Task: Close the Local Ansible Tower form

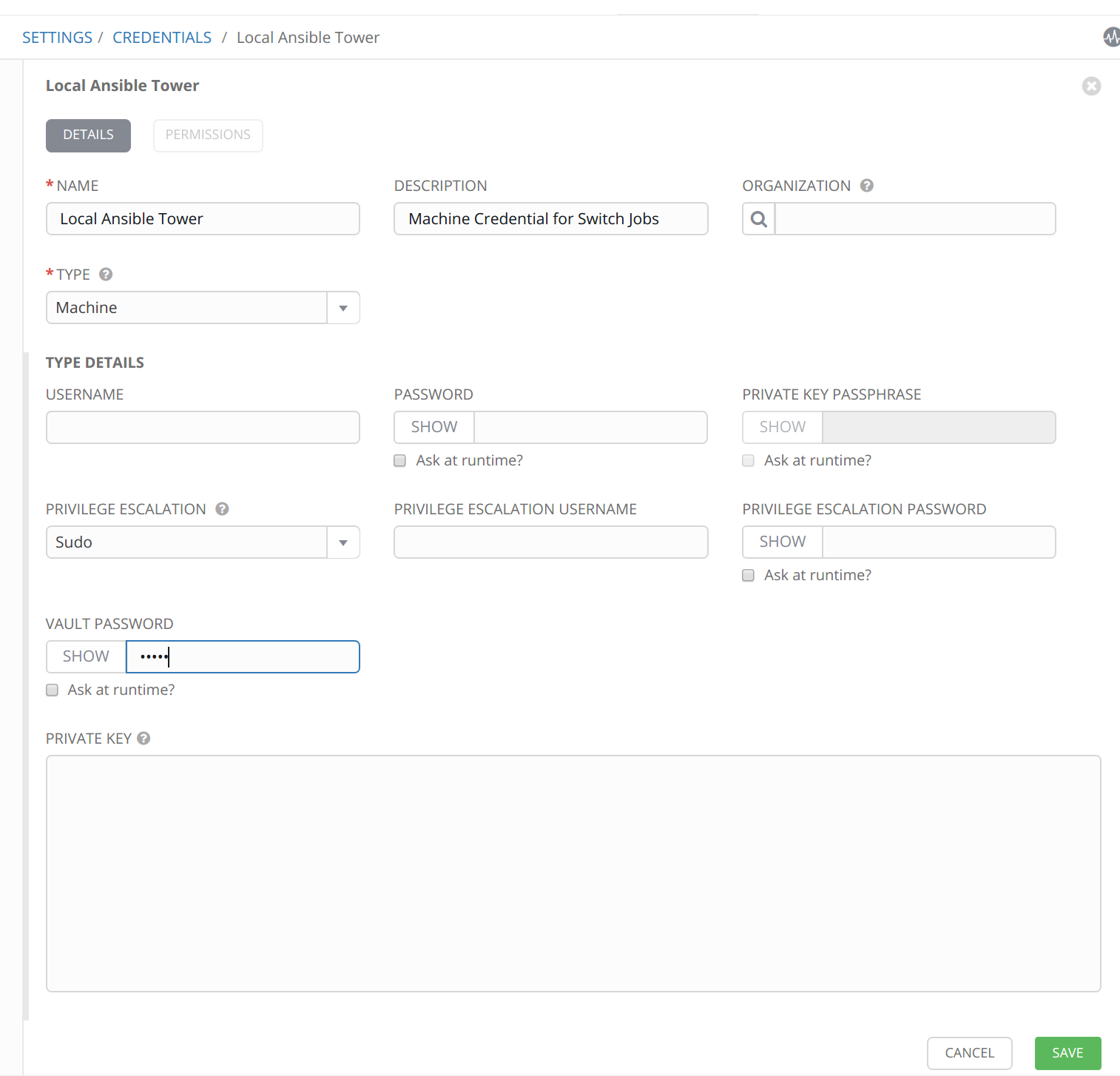Action: point(1091,86)
